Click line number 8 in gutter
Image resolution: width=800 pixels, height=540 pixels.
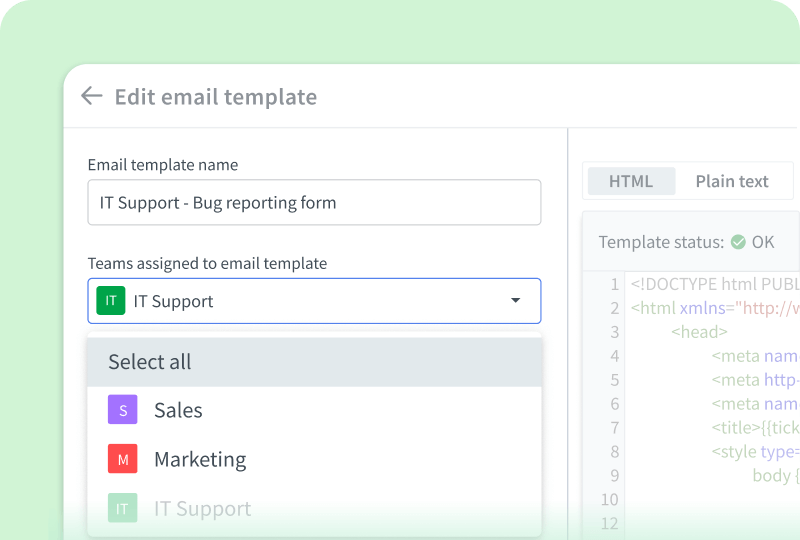(615, 452)
